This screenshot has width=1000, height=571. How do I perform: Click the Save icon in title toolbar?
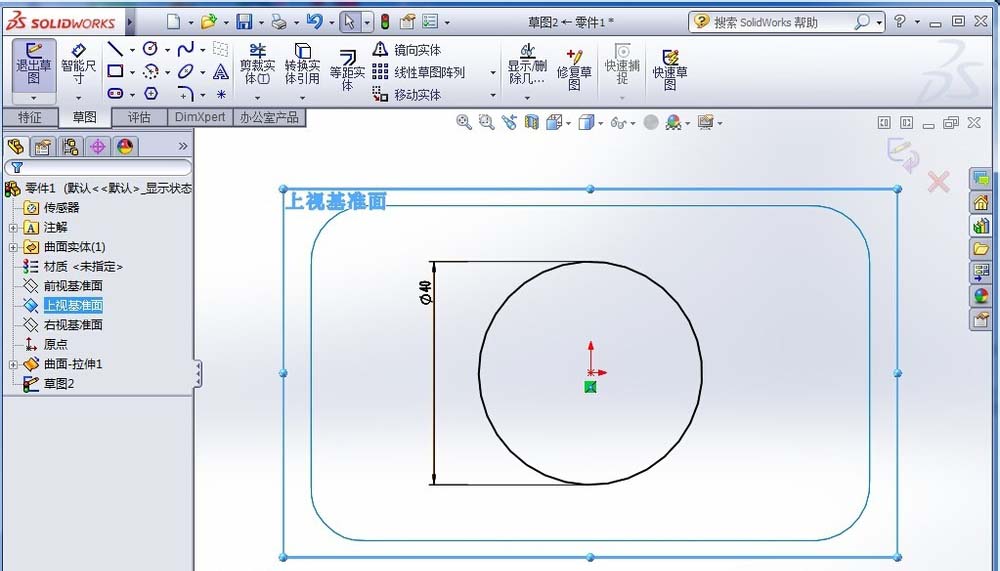tap(244, 22)
